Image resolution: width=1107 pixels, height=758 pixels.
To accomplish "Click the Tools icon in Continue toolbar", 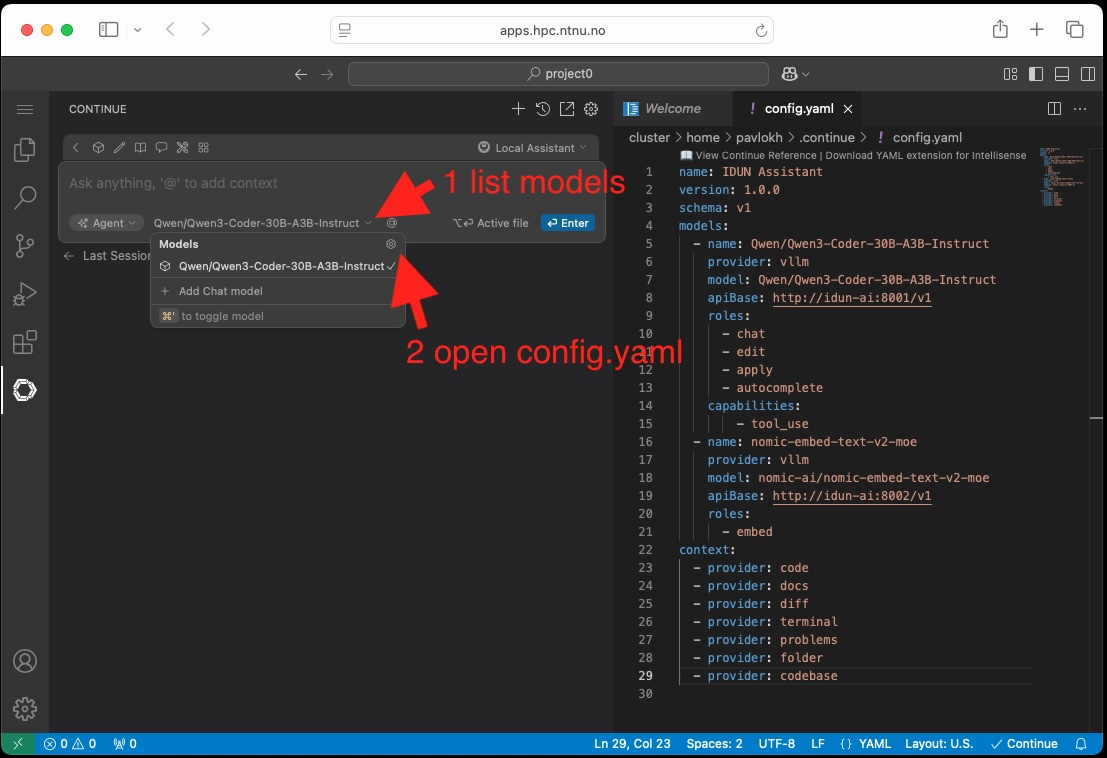I will click(x=182, y=148).
